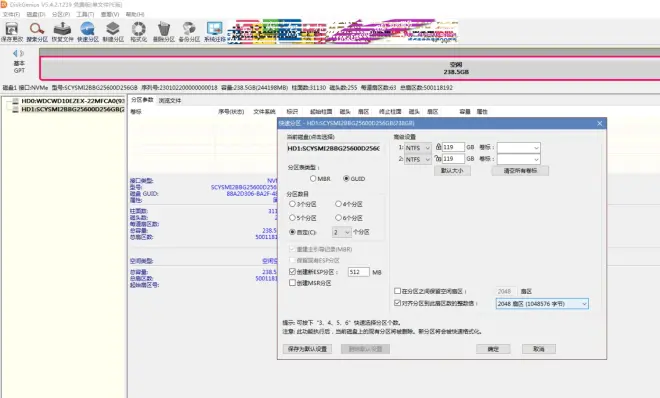The height and width of the screenshot is (398, 660).
Task: Toggle align partitions to sector multiple checkbox
Action: click(x=397, y=303)
